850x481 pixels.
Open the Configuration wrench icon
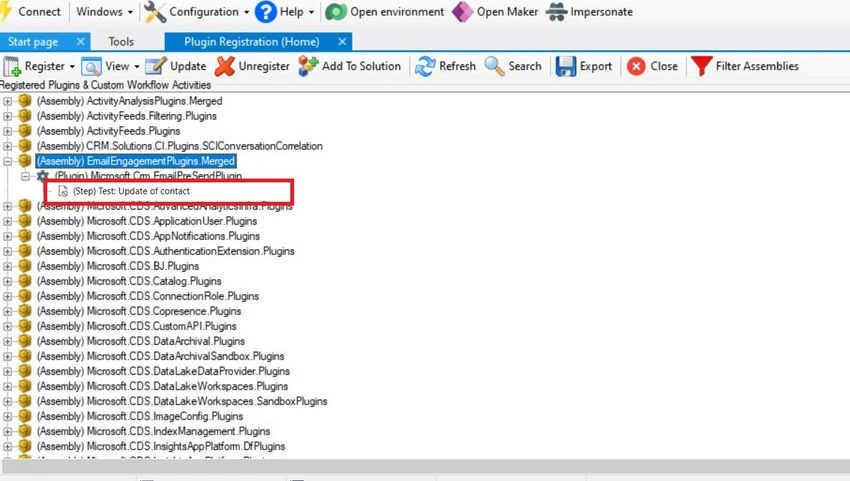coord(155,12)
